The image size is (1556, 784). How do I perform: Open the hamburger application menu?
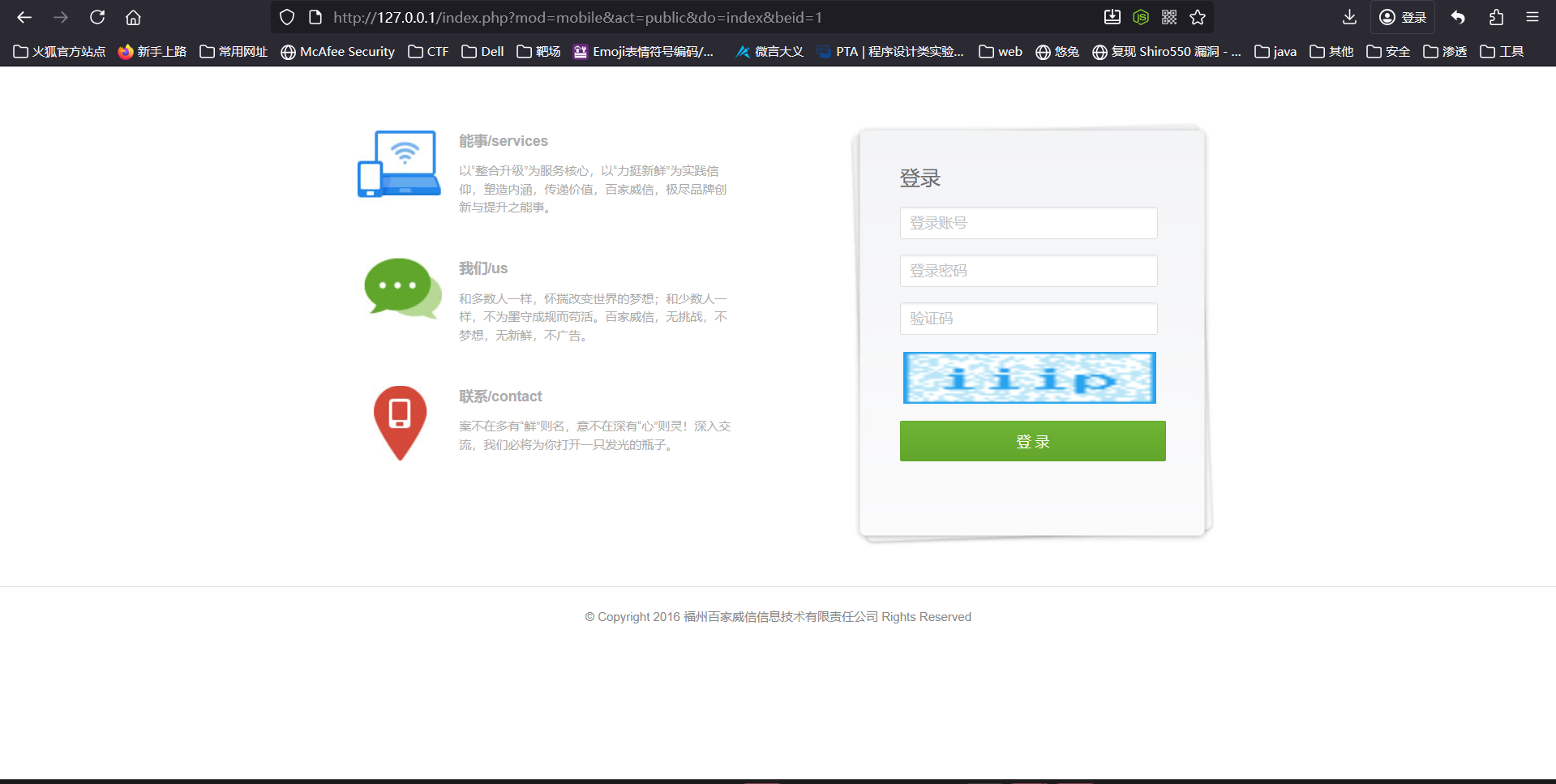[x=1532, y=17]
